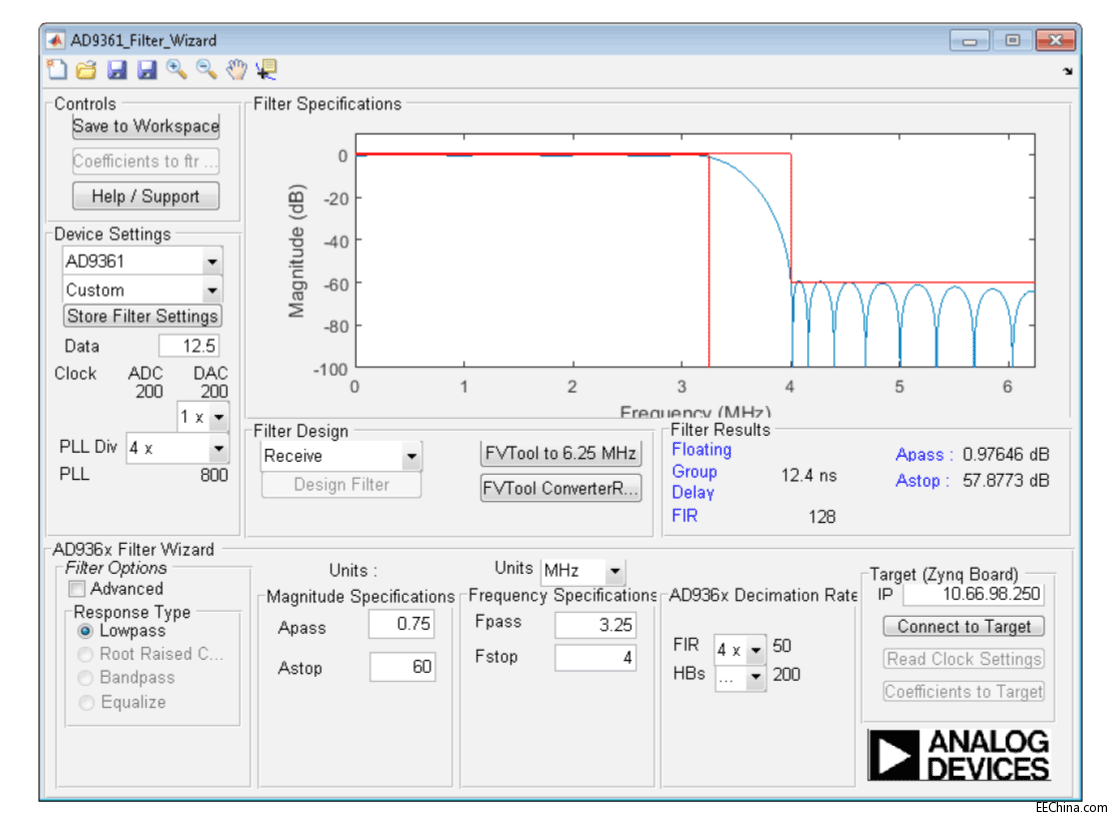Click the New Figure toolbar icon
The image size is (1114, 821).
pyautogui.click(x=57, y=70)
